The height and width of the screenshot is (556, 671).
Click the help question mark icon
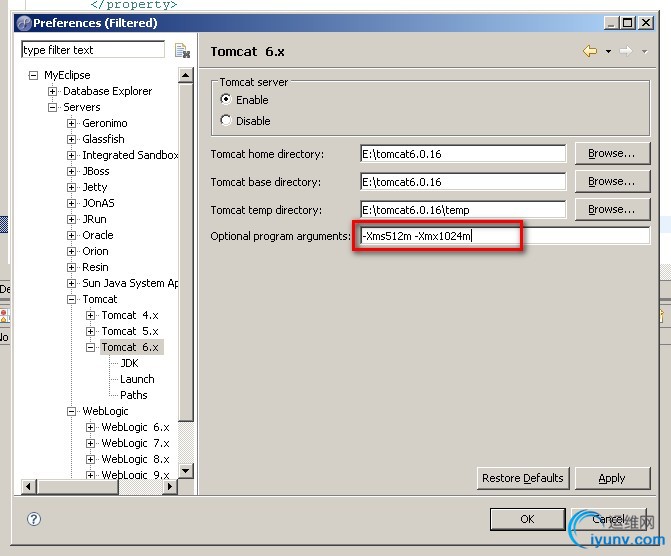tap(34, 519)
